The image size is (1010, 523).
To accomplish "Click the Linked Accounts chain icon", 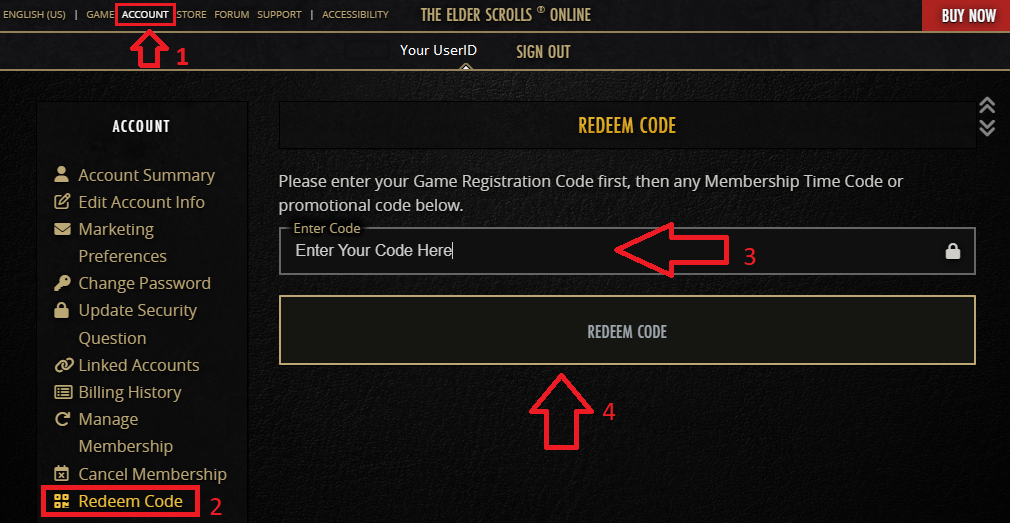I will click(x=62, y=365).
